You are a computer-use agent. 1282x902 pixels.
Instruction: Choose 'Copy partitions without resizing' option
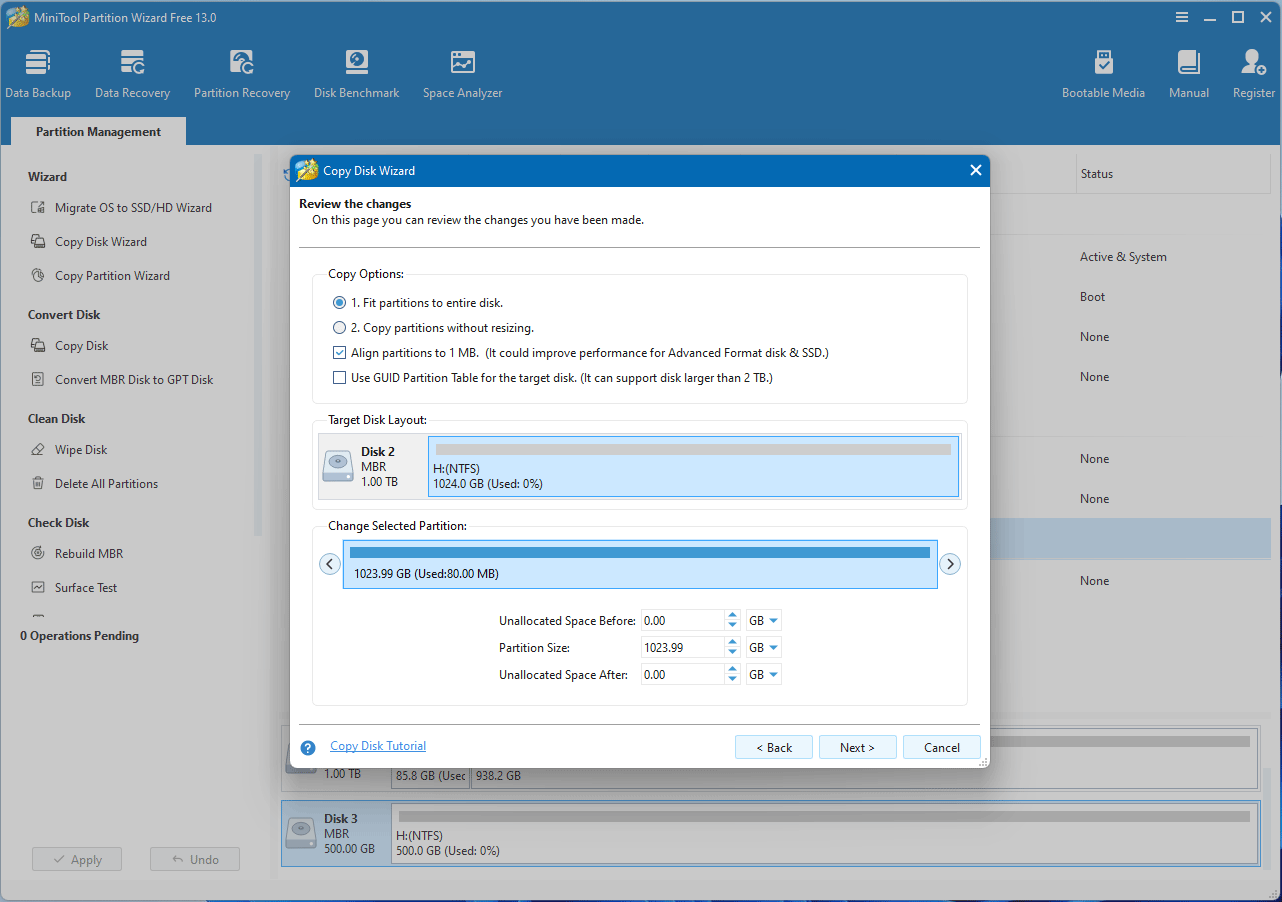pyautogui.click(x=339, y=328)
